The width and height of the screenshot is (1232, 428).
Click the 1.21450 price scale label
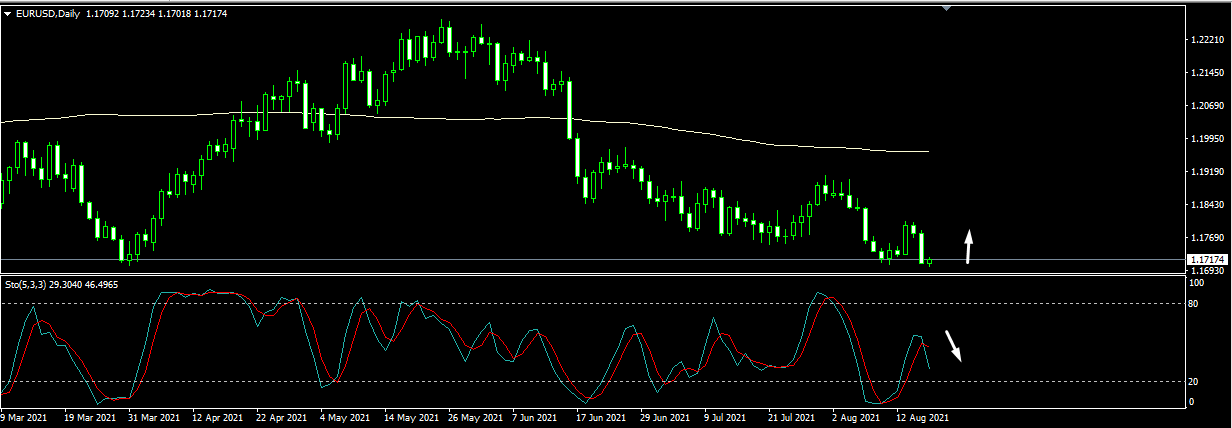pos(1206,74)
